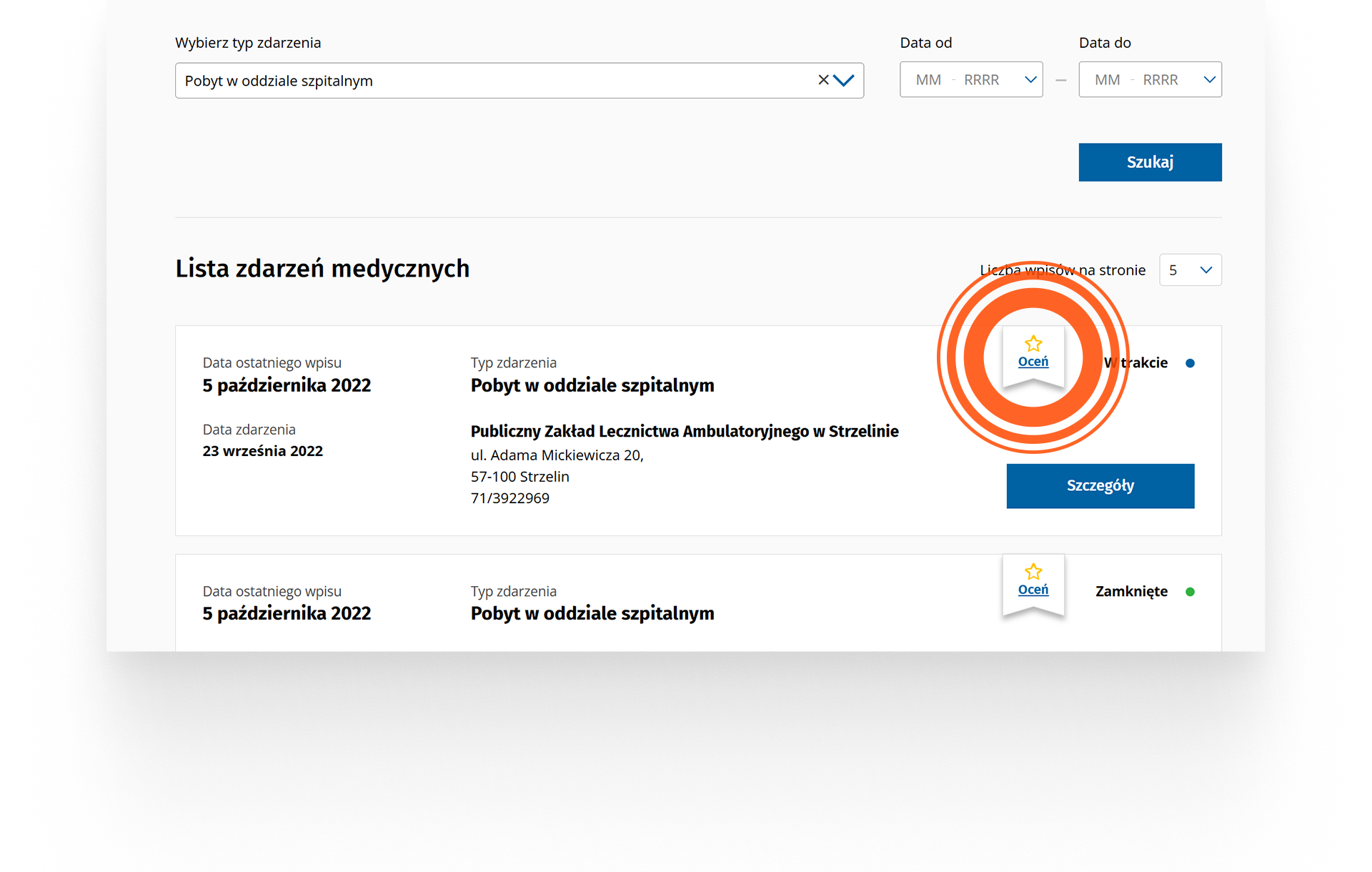The image size is (1372, 872).
Task: Click the MM field in 'Data od'
Action: point(928,80)
